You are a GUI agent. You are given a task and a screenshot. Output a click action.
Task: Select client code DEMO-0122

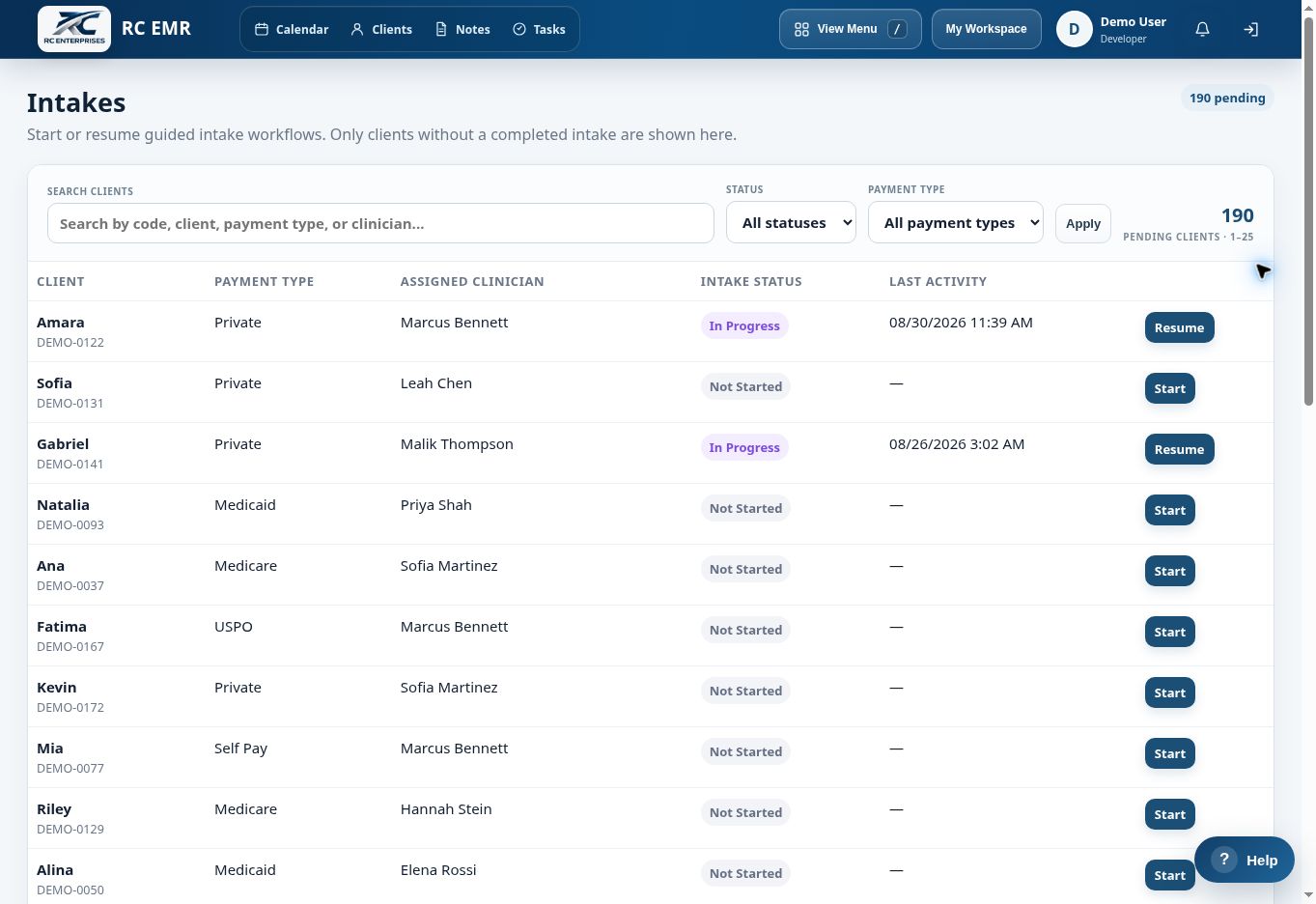click(x=70, y=342)
